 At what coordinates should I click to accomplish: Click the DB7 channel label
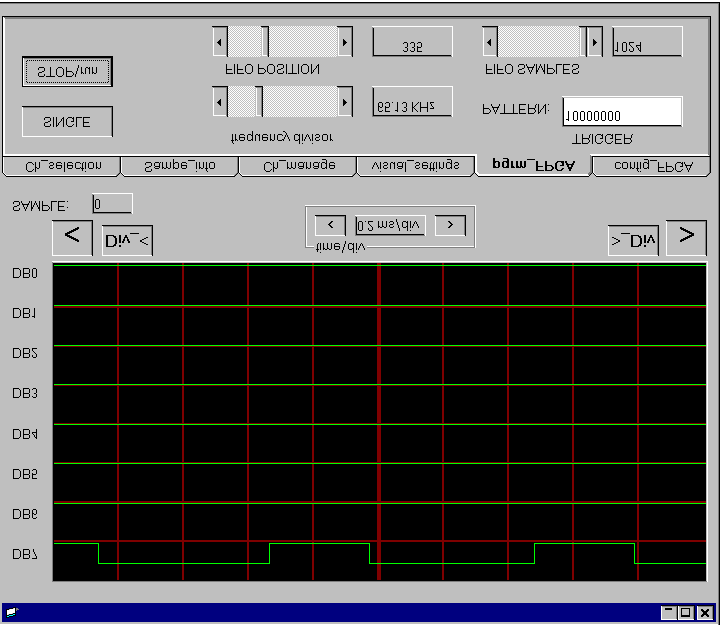(25, 555)
